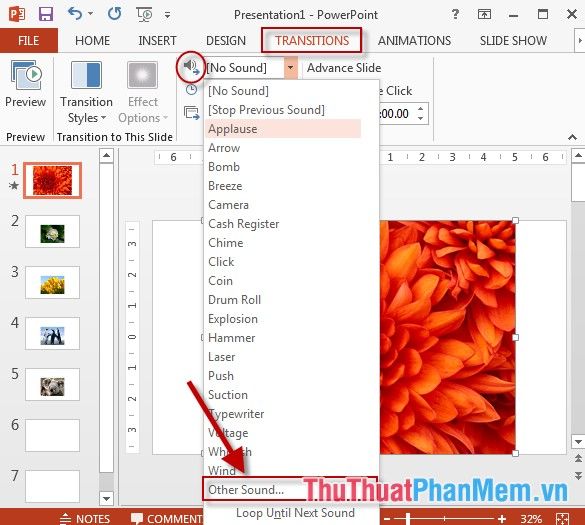585x525 pixels.
Task: Open the FILE tab
Action: click(x=29, y=40)
